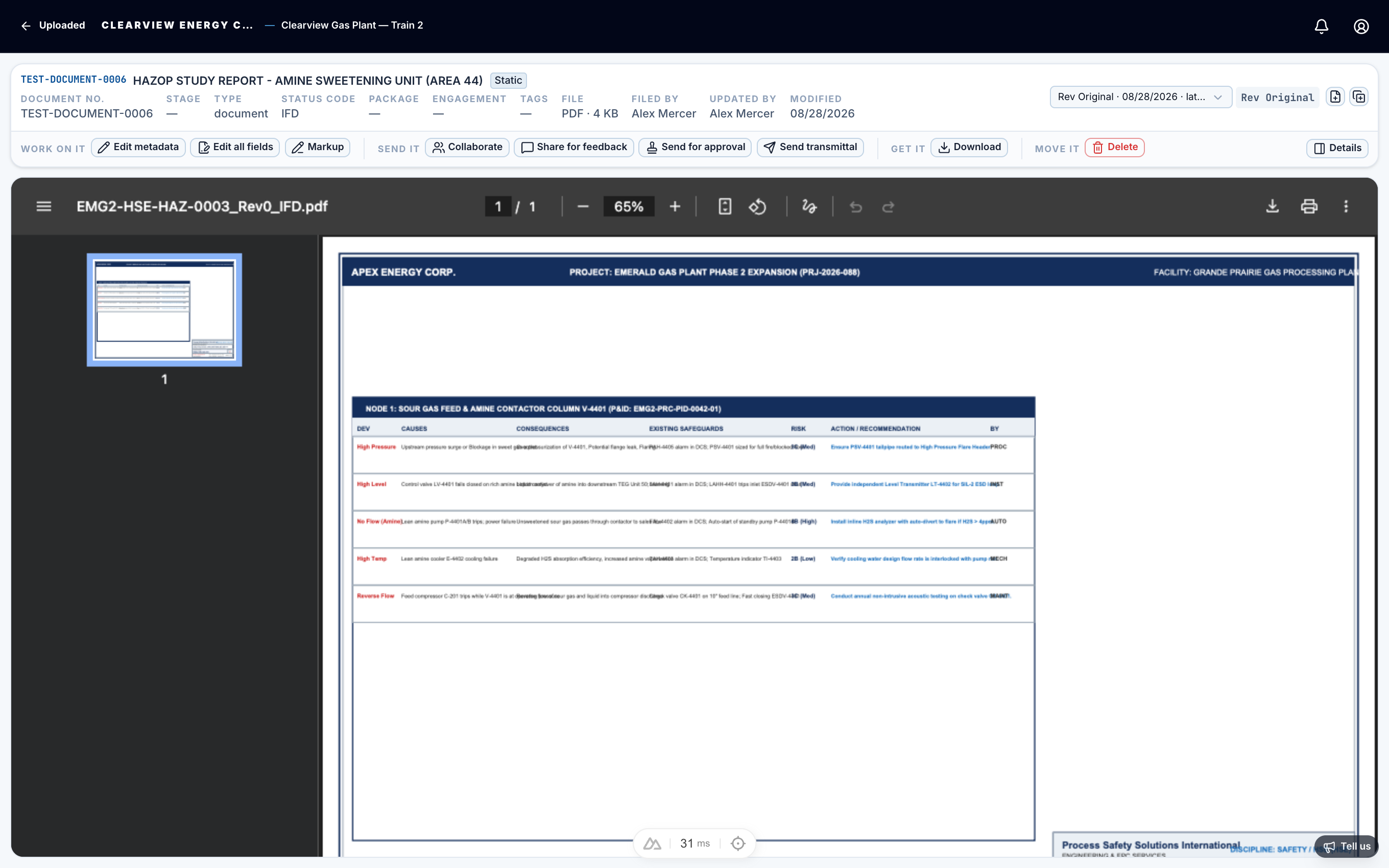Open the notifications bell
1389x868 pixels.
[1321, 27]
